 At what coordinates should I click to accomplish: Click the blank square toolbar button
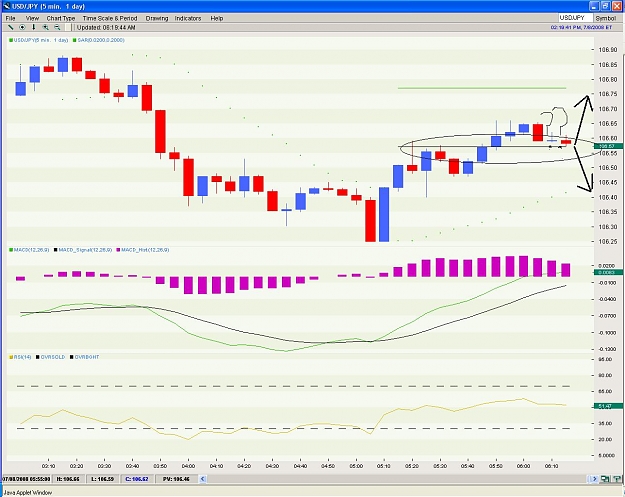[x=69, y=28]
